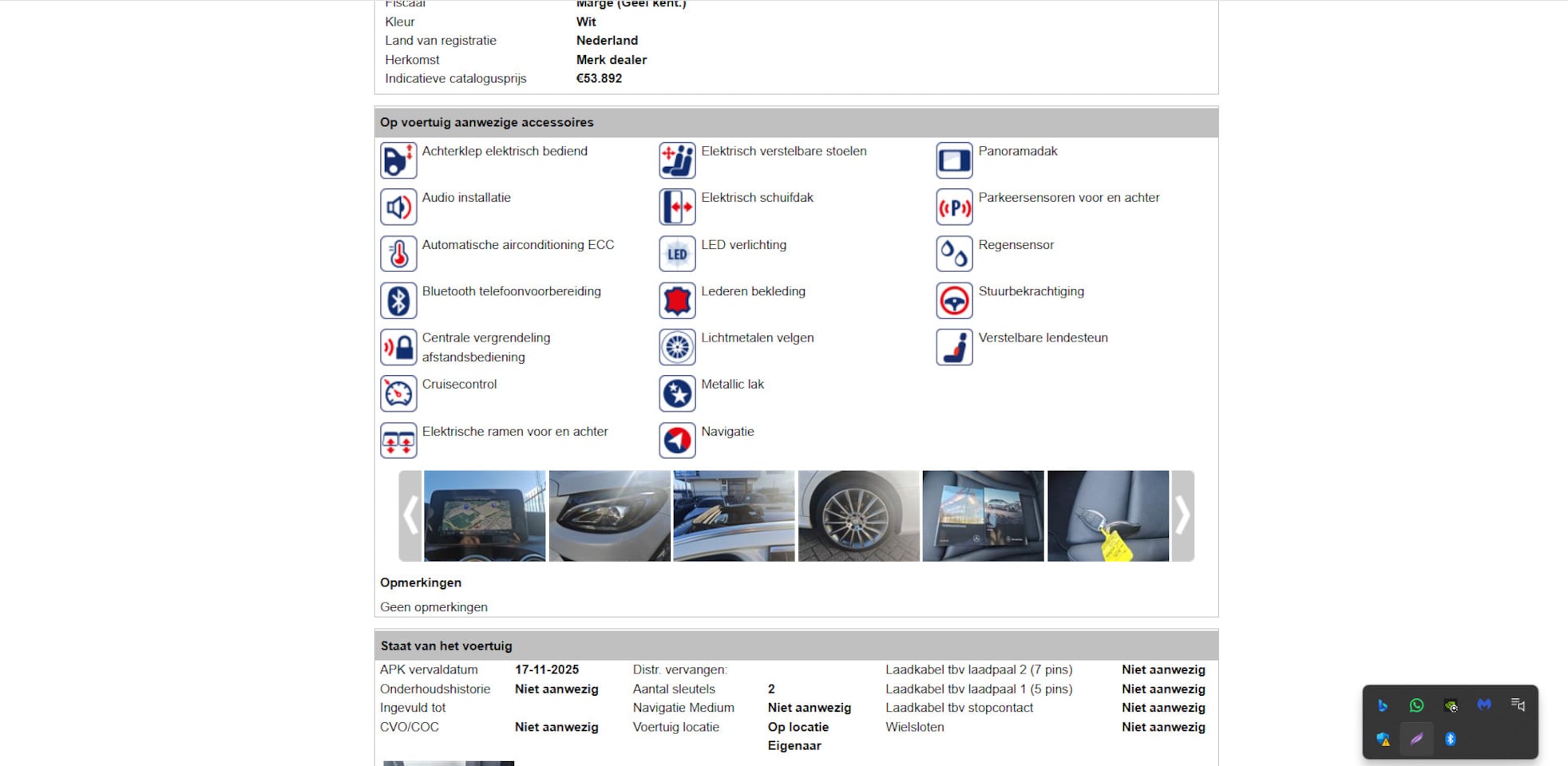Click the Navigatie arrow icon
The image size is (1568, 766).
point(677,440)
